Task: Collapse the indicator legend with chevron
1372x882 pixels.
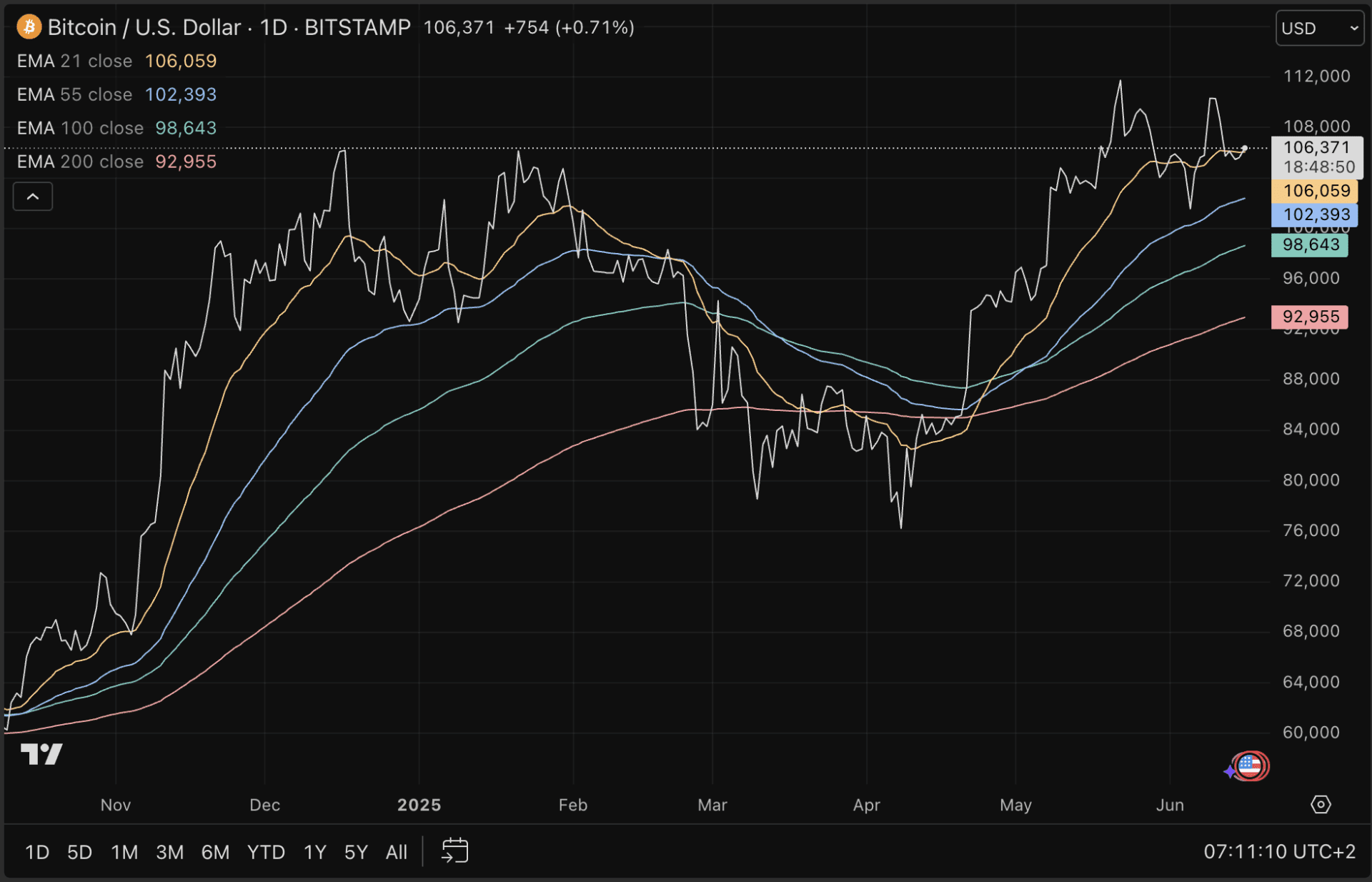Action: [33, 197]
